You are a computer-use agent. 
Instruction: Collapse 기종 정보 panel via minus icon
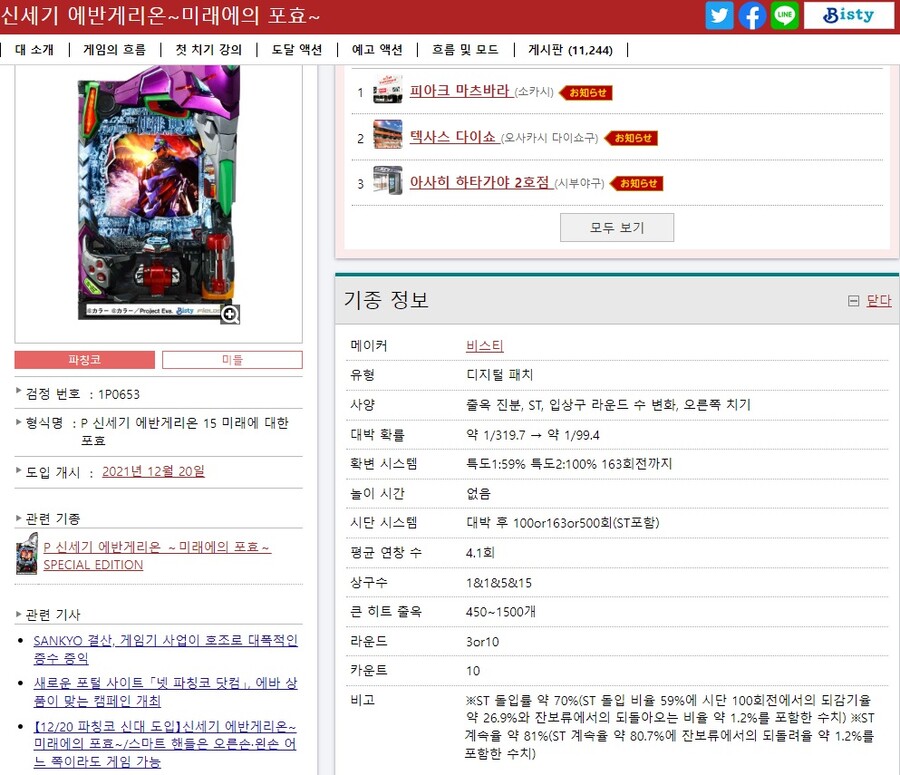click(x=854, y=301)
